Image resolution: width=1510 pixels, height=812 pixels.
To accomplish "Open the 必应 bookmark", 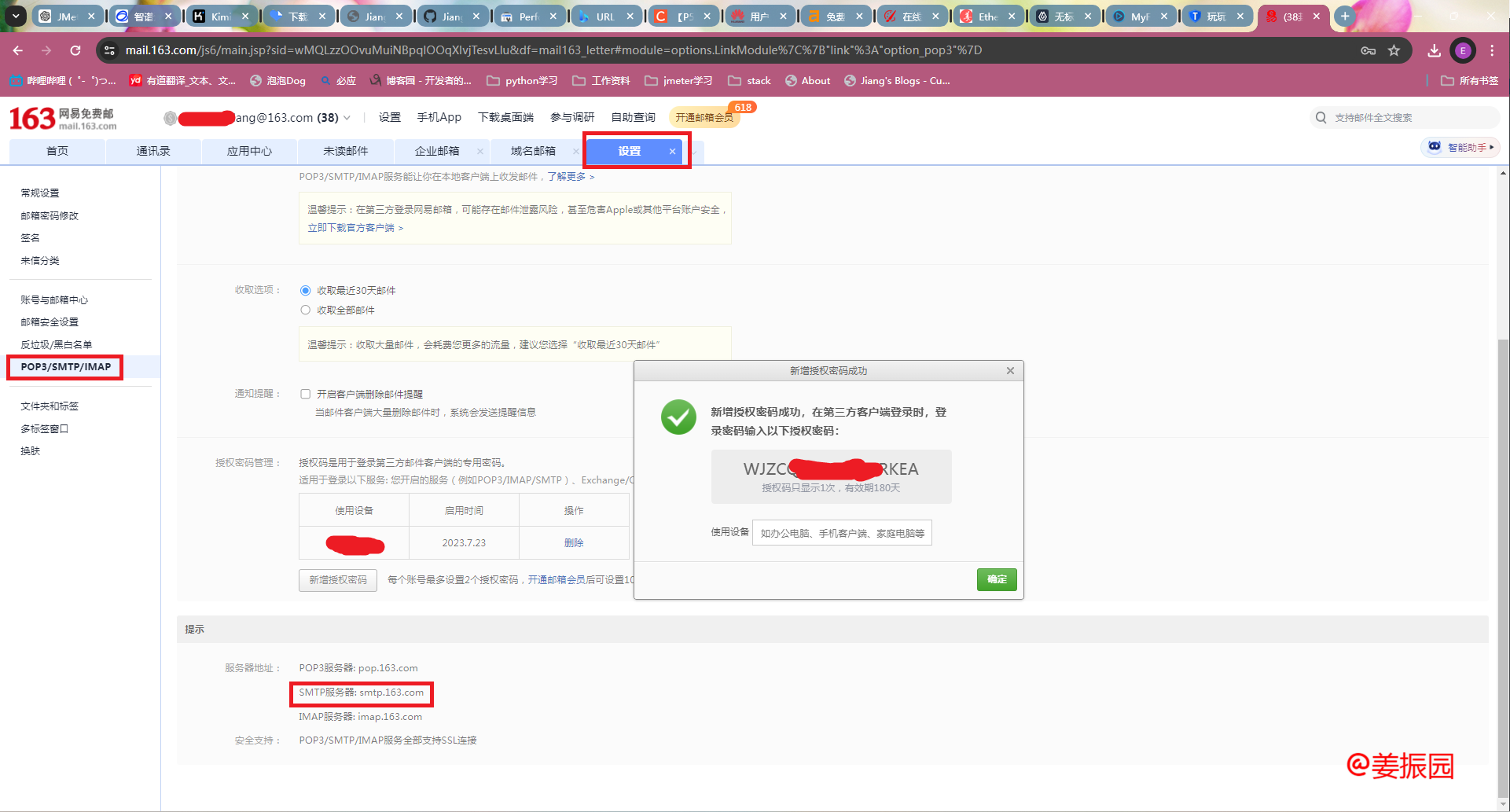I will pos(339,81).
